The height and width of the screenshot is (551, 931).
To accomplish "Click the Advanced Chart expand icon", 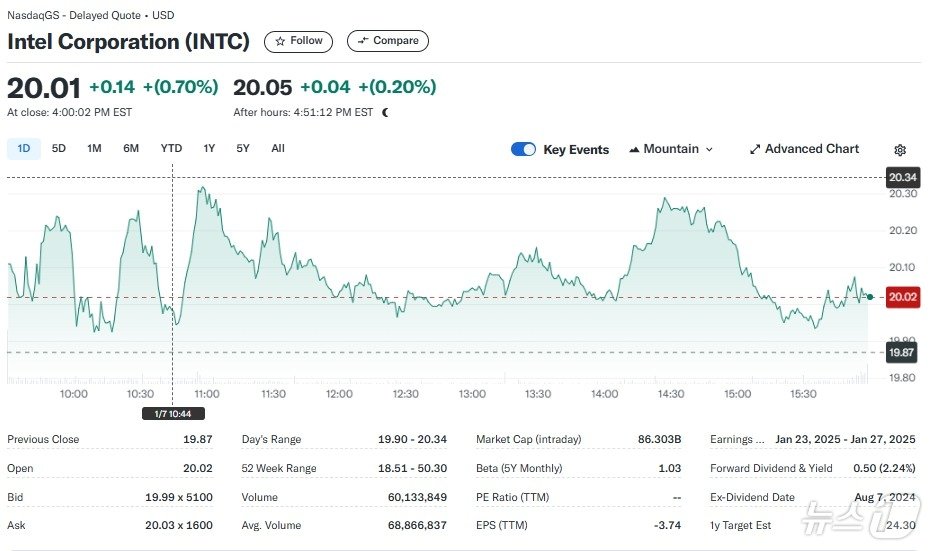I will [x=755, y=149].
